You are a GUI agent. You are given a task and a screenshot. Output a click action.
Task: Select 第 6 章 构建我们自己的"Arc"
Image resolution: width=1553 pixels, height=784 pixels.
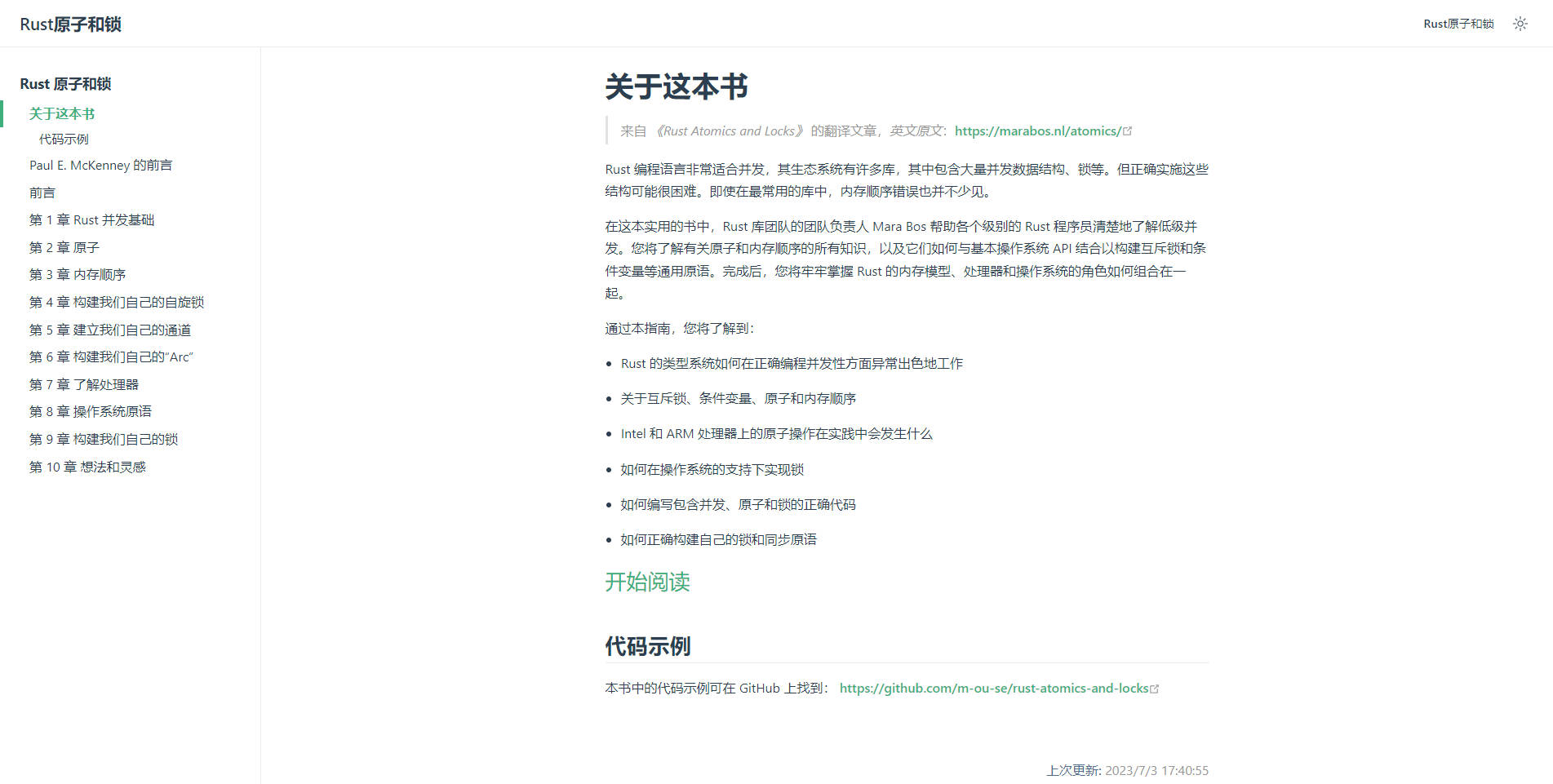pyautogui.click(x=111, y=357)
